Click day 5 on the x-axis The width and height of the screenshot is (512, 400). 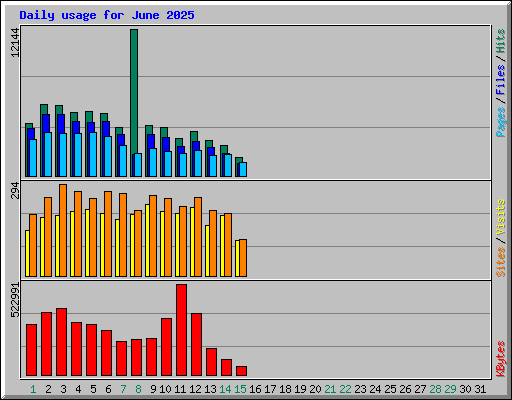tap(93, 389)
